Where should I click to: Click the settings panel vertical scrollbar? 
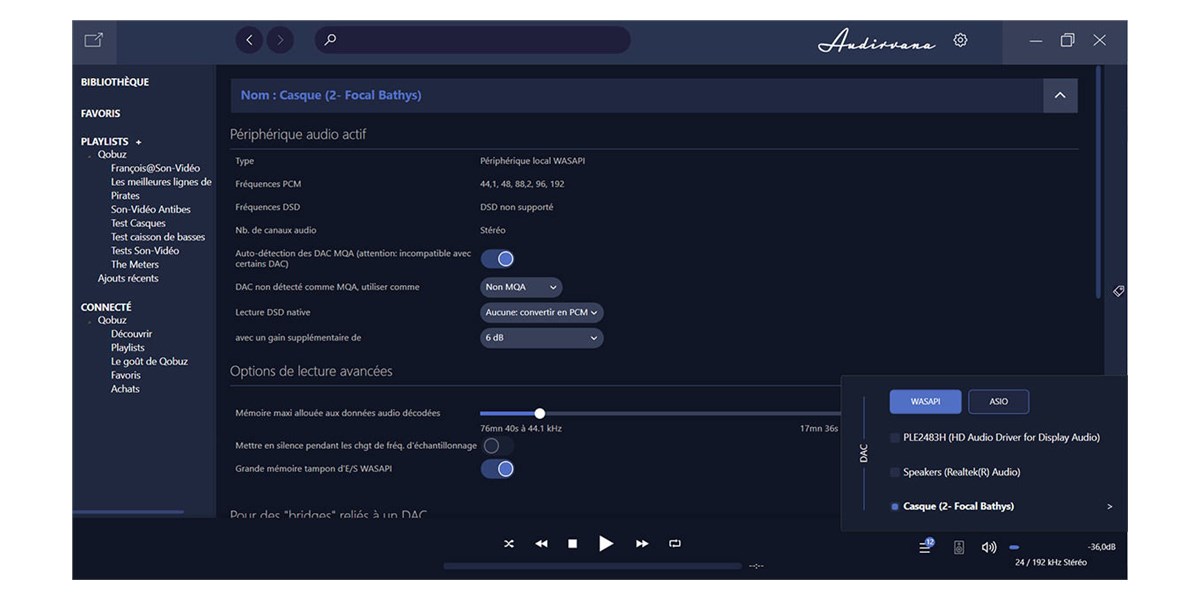tap(1098, 180)
